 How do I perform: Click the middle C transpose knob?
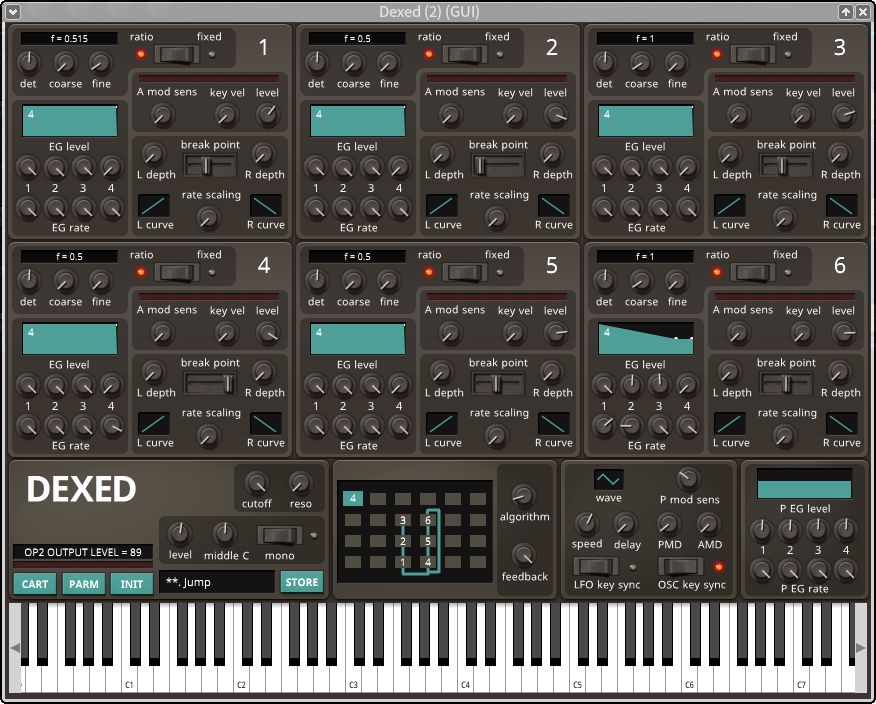tap(224, 534)
